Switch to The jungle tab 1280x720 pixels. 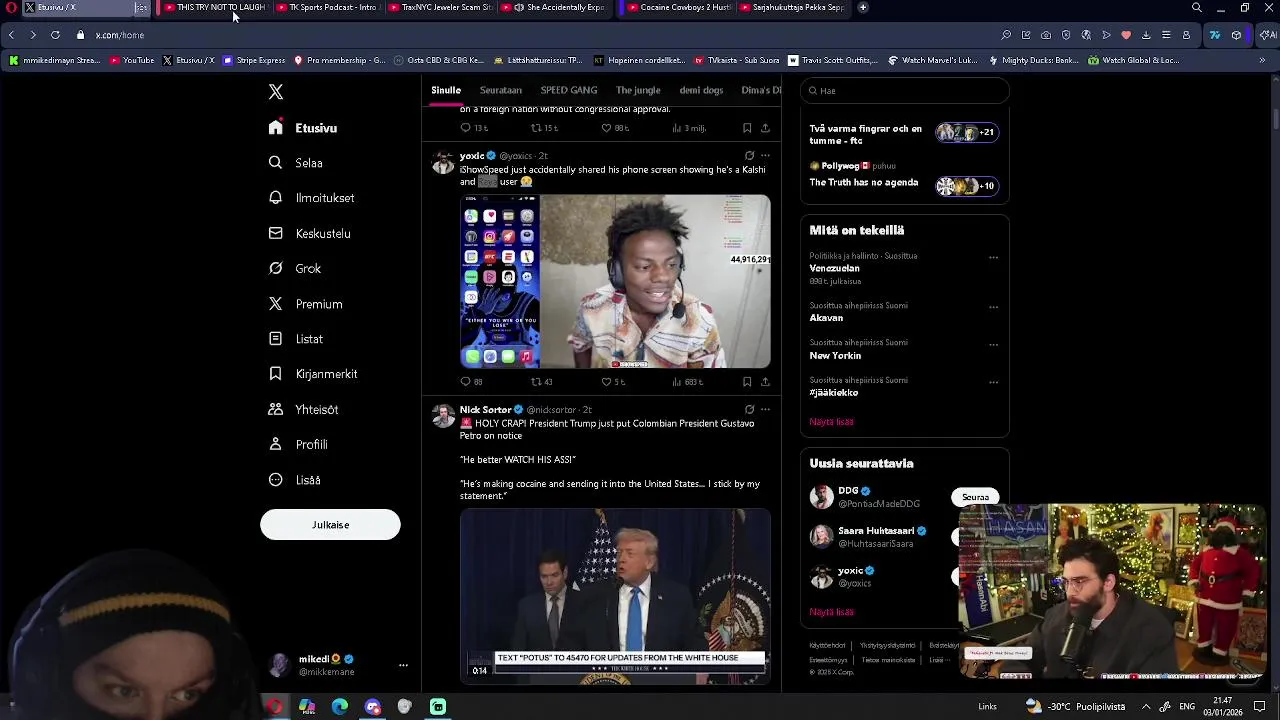pyautogui.click(x=638, y=90)
